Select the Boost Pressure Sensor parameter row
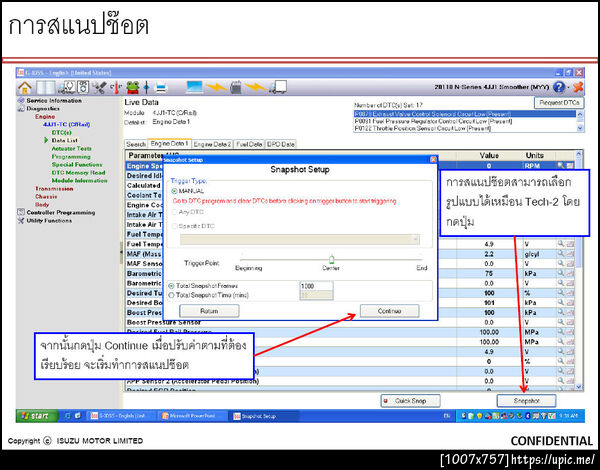Screen dimensions: 600x470 pyautogui.click(x=348, y=322)
